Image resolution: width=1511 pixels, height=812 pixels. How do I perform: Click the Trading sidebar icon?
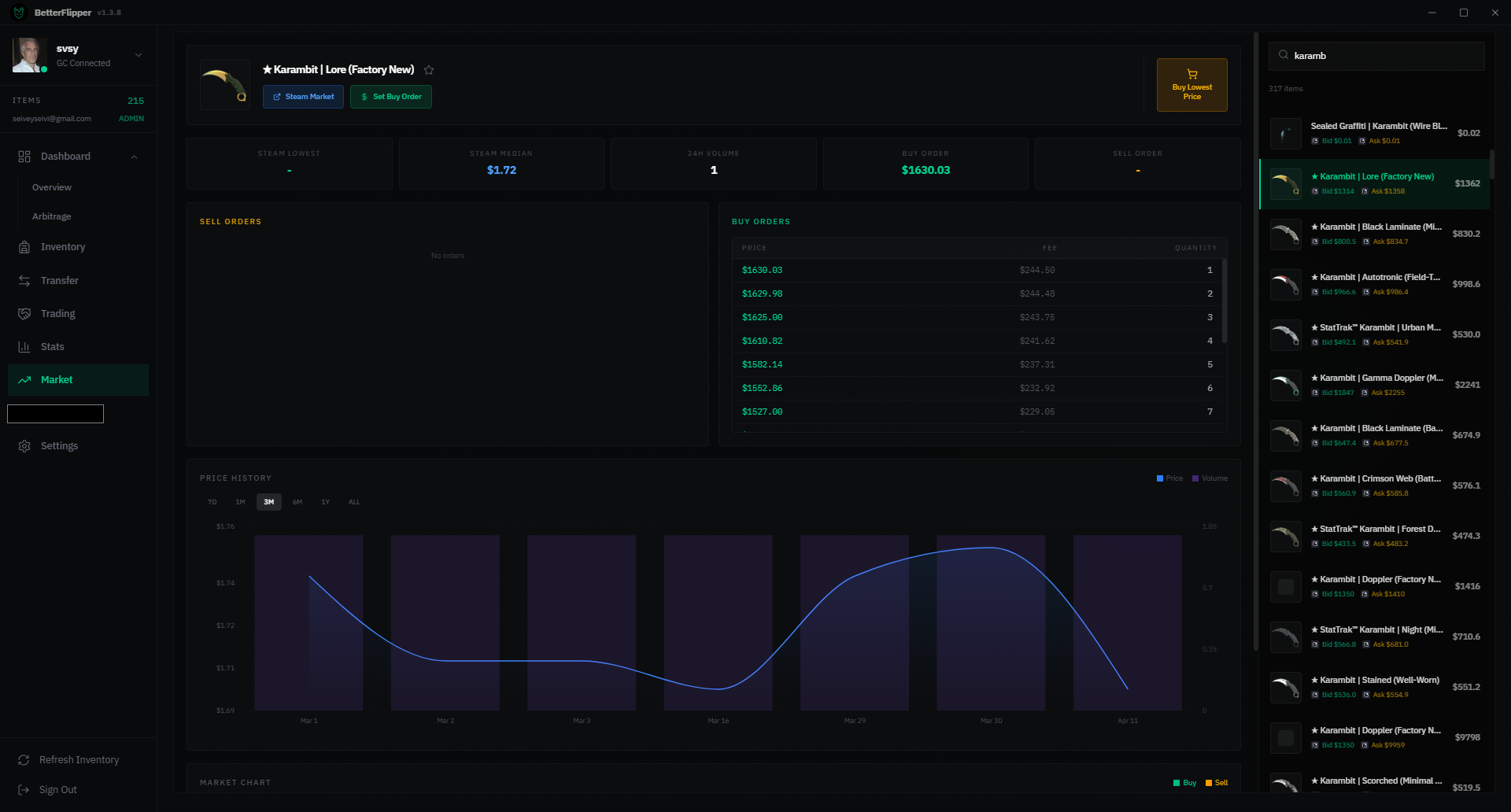click(x=24, y=313)
